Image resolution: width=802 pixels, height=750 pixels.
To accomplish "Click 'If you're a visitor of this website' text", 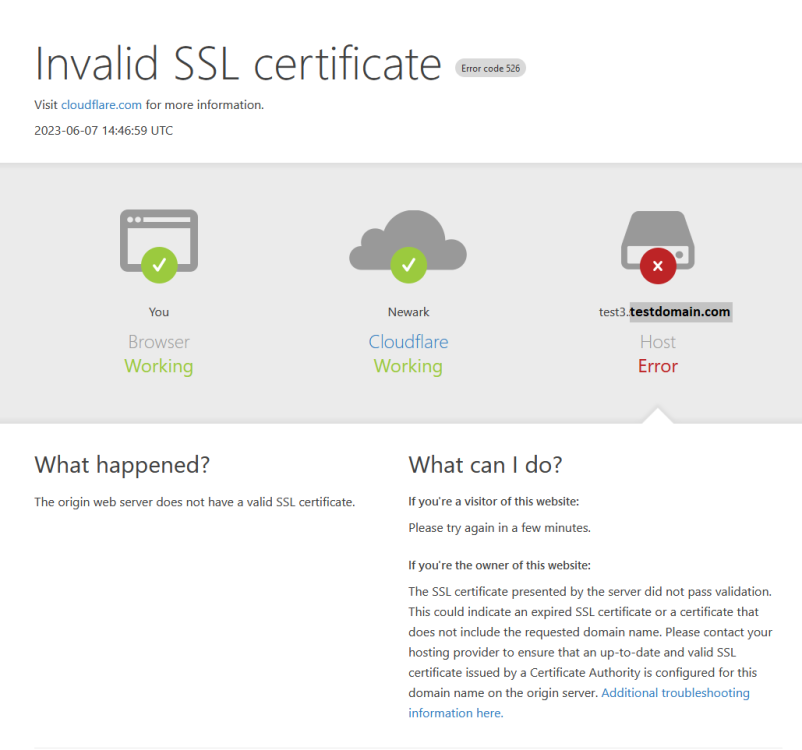I will tap(494, 501).
